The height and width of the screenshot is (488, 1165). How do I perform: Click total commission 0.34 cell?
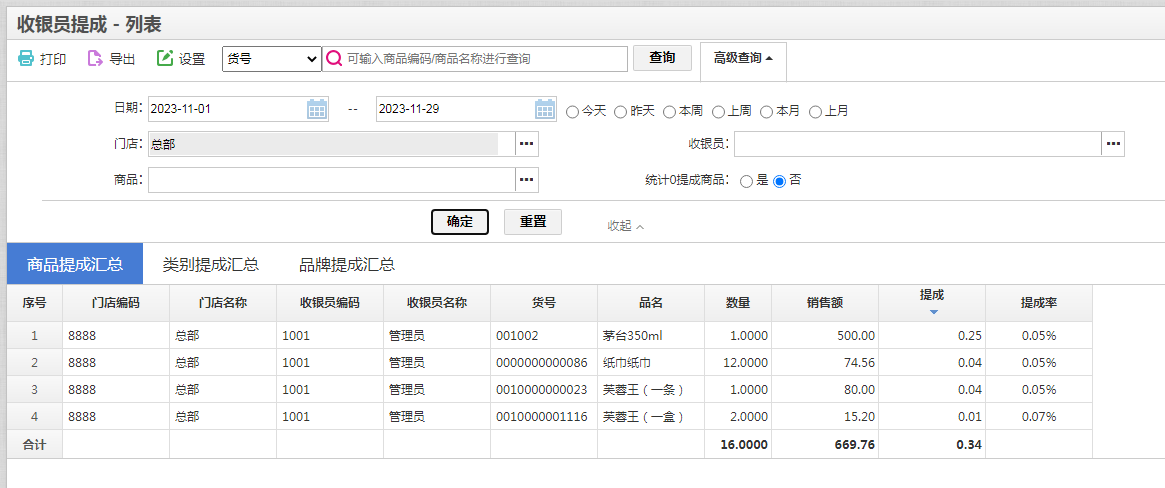(932, 445)
